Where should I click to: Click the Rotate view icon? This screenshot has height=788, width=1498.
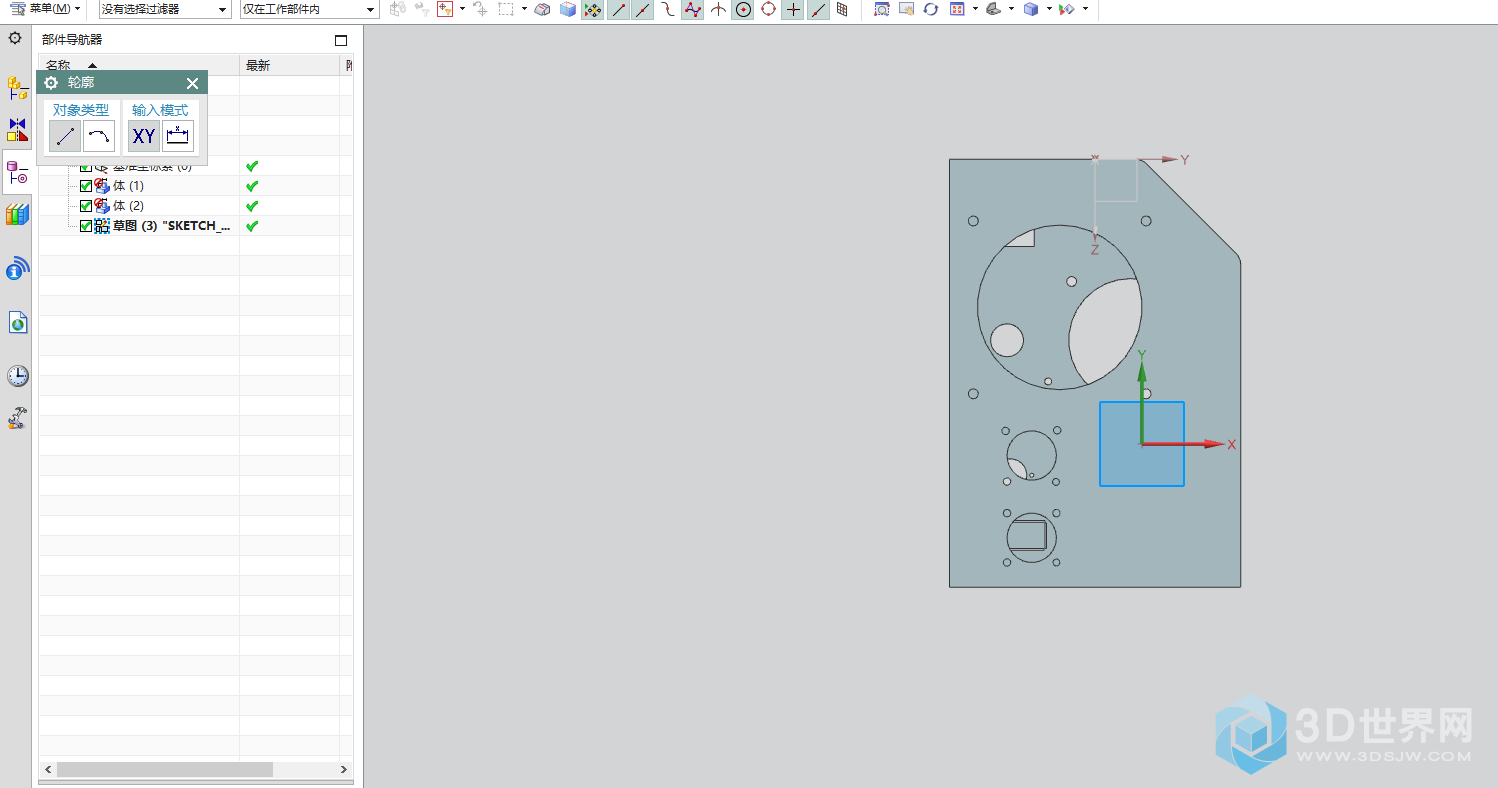(931, 9)
